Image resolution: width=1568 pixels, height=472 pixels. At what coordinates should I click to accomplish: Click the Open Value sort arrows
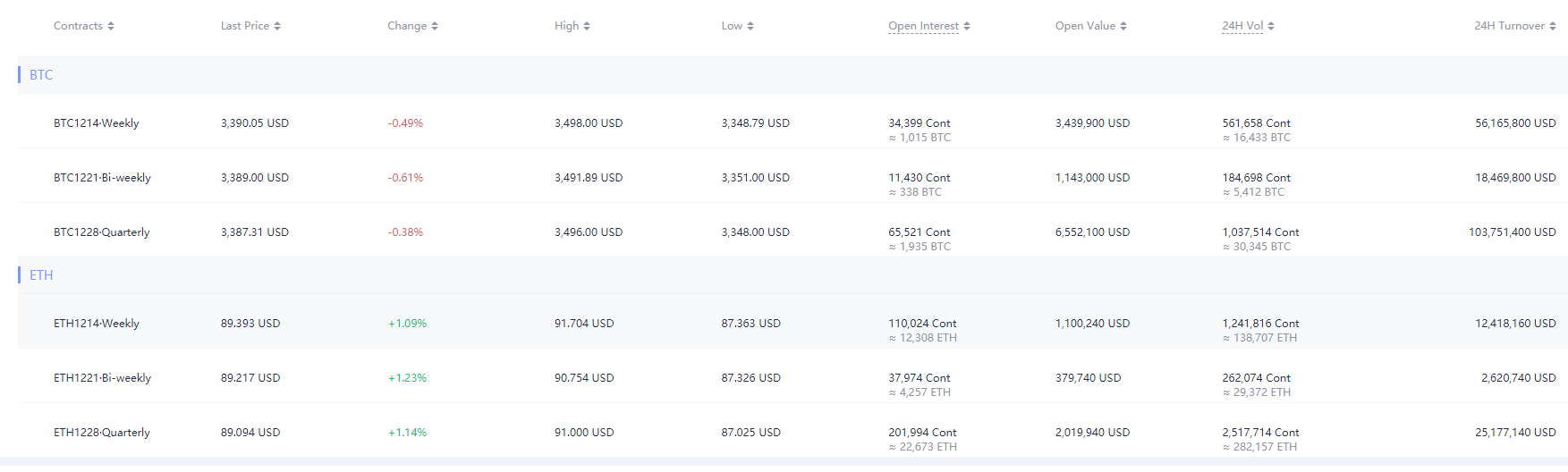click(x=1123, y=26)
